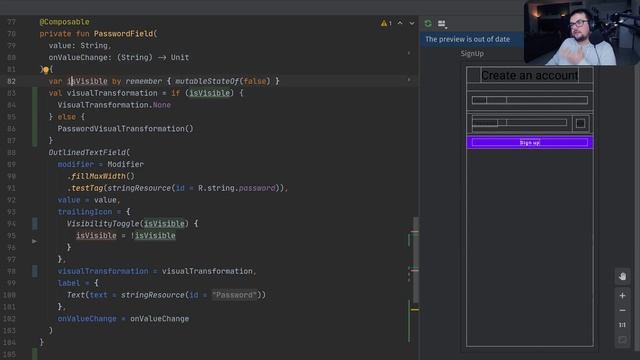The width and height of the screenshot is (640, 360).
Task: Activate the pan hand tool in the preview
Action: tap(622, 277)
